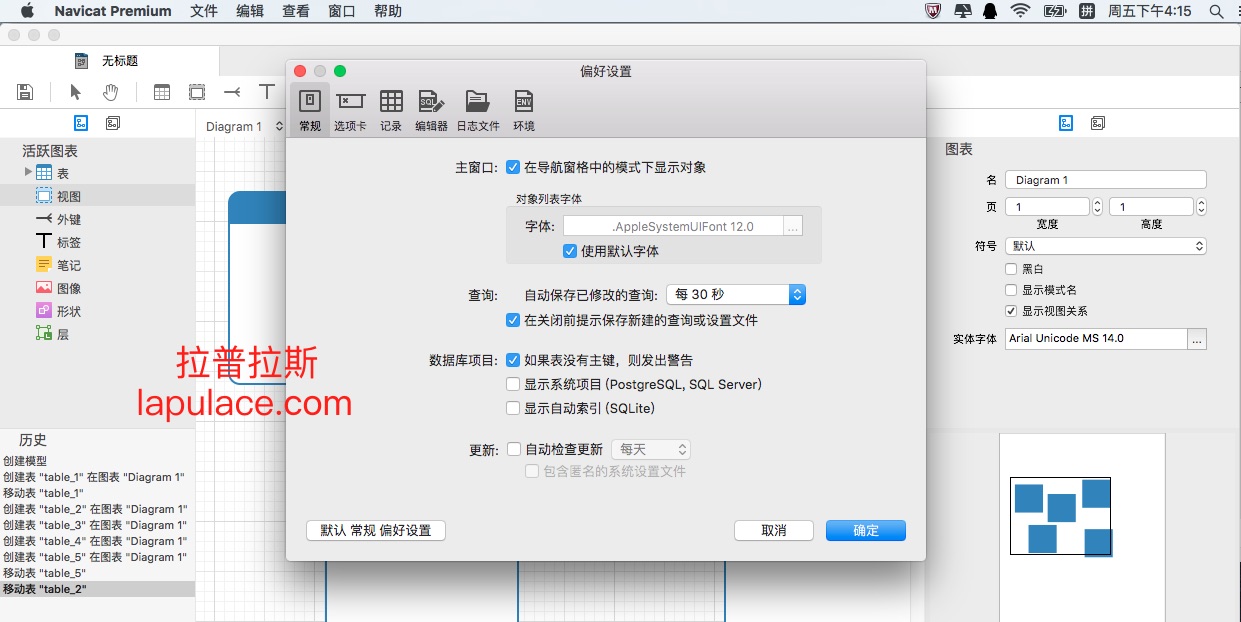Viewport: 1241px width, 622px height.
Task: Toggle warn if table has no primary key
Action: coord(513,360)
